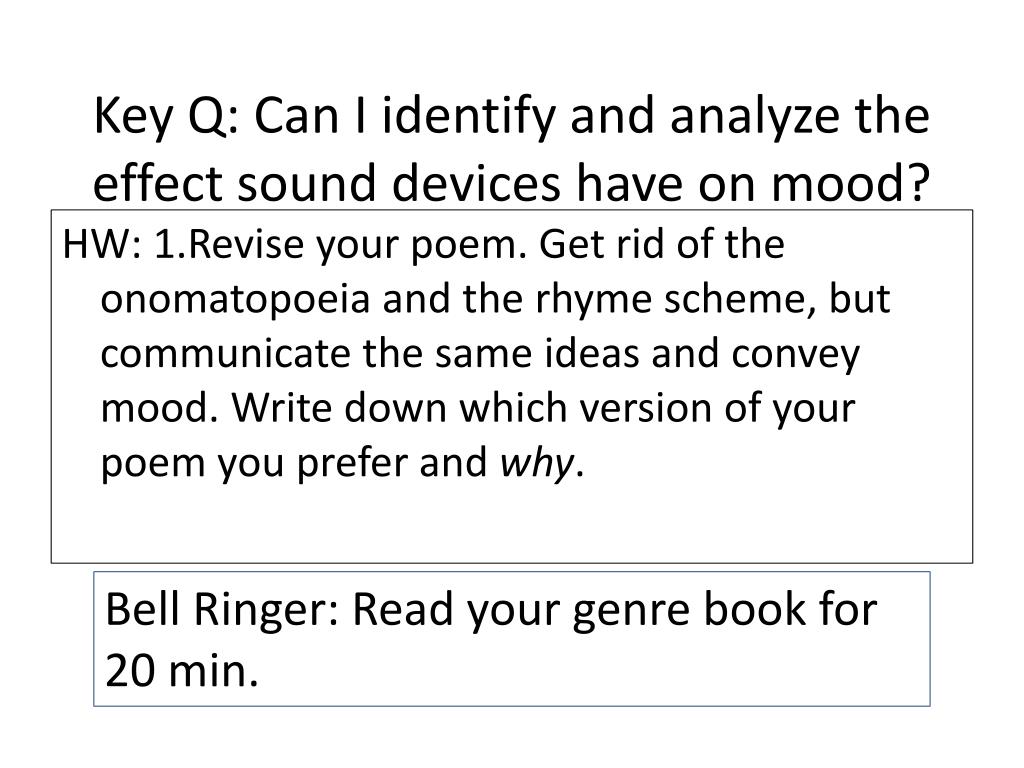Click the word 'mood?' ending the title
Image resolution: width=1024 pixels, height=768 pixels.
(850, 183)
